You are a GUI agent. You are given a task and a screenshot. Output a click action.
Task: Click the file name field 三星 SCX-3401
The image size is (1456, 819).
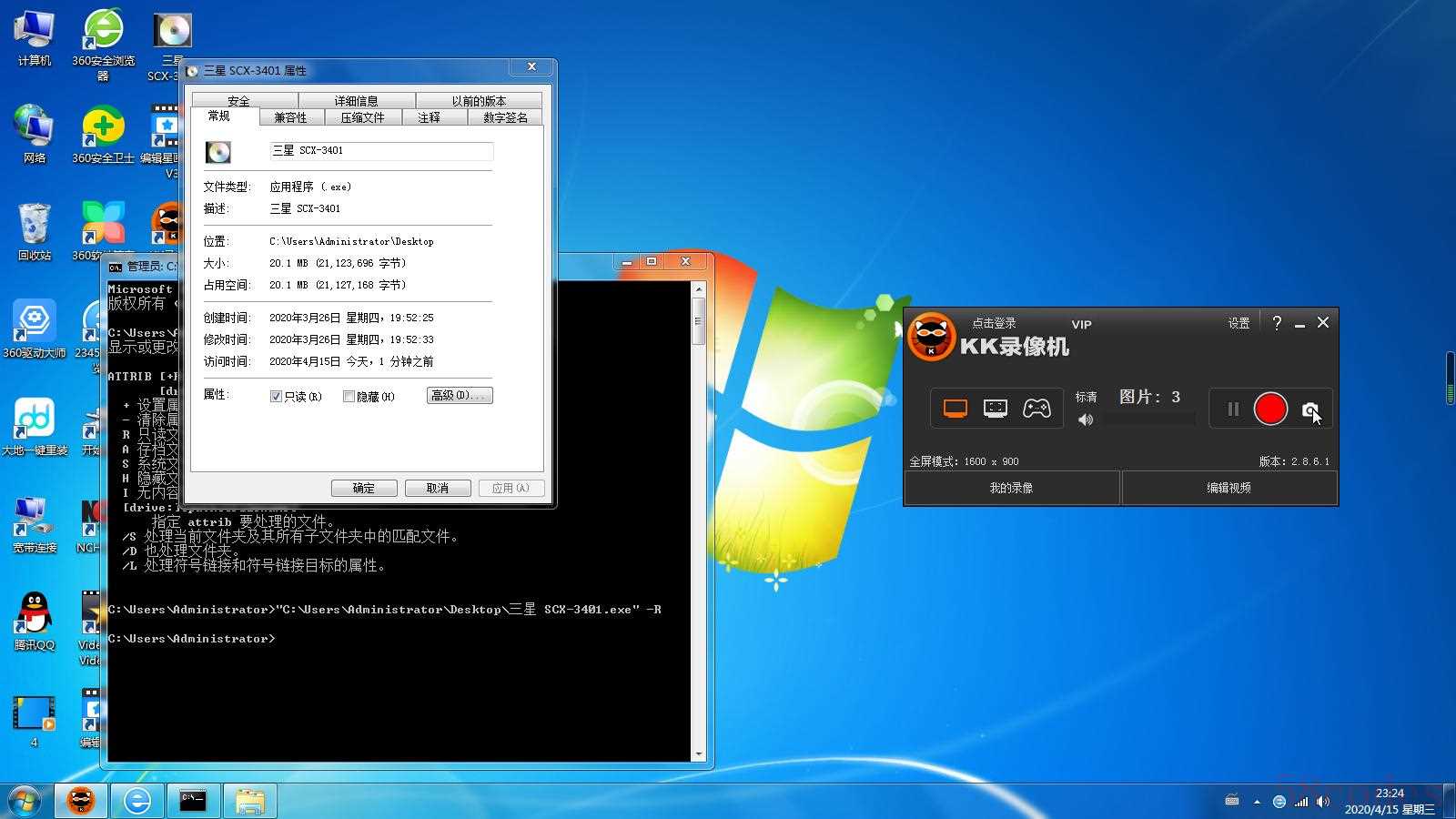(381, 151)
